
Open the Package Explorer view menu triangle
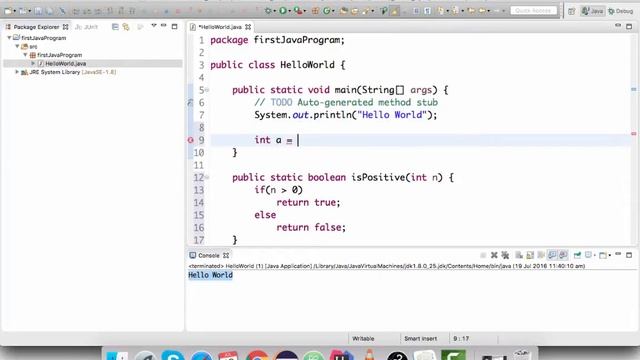(153, 26)
